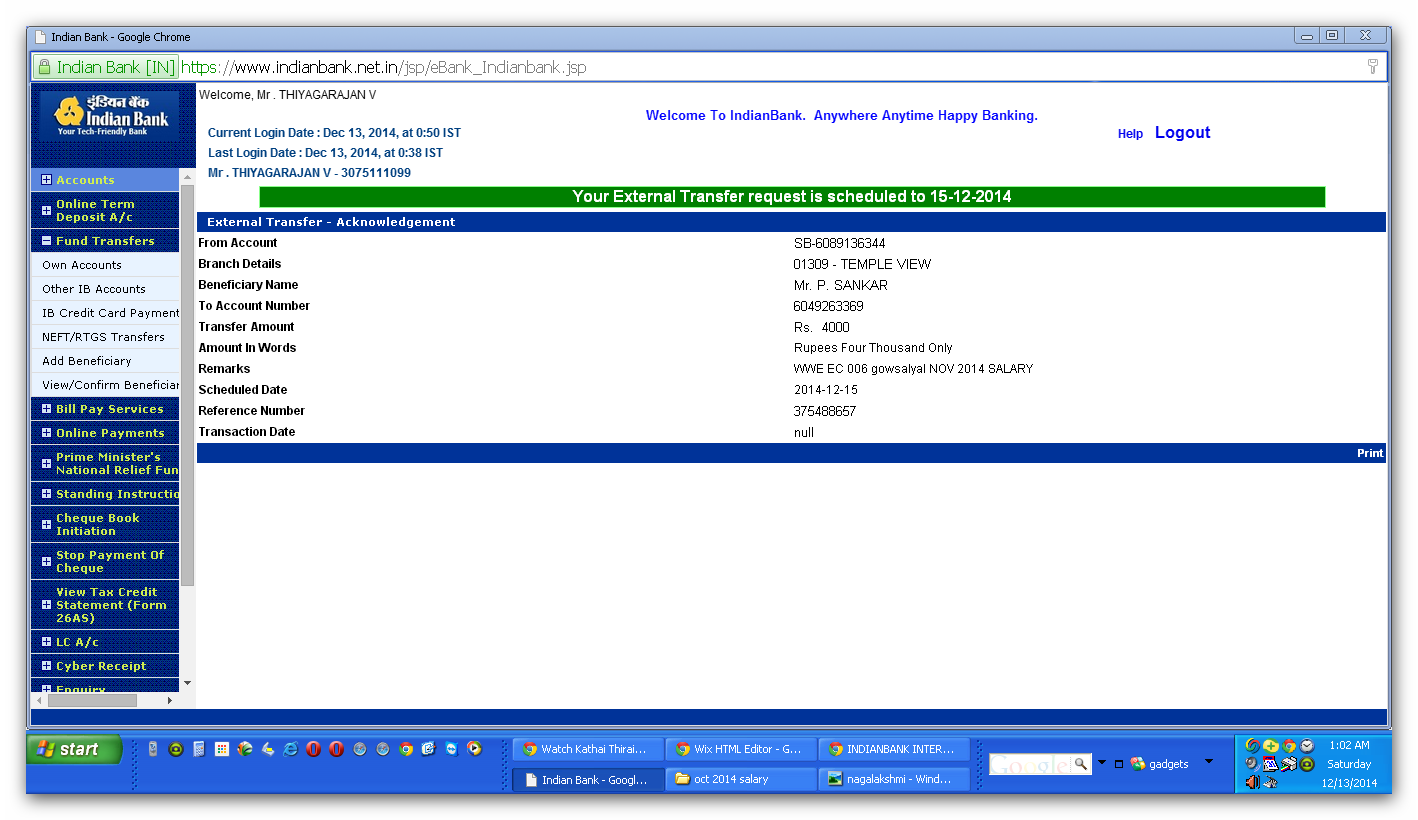Open Google search dropdown arrow in taskbar

(1102, 762)
